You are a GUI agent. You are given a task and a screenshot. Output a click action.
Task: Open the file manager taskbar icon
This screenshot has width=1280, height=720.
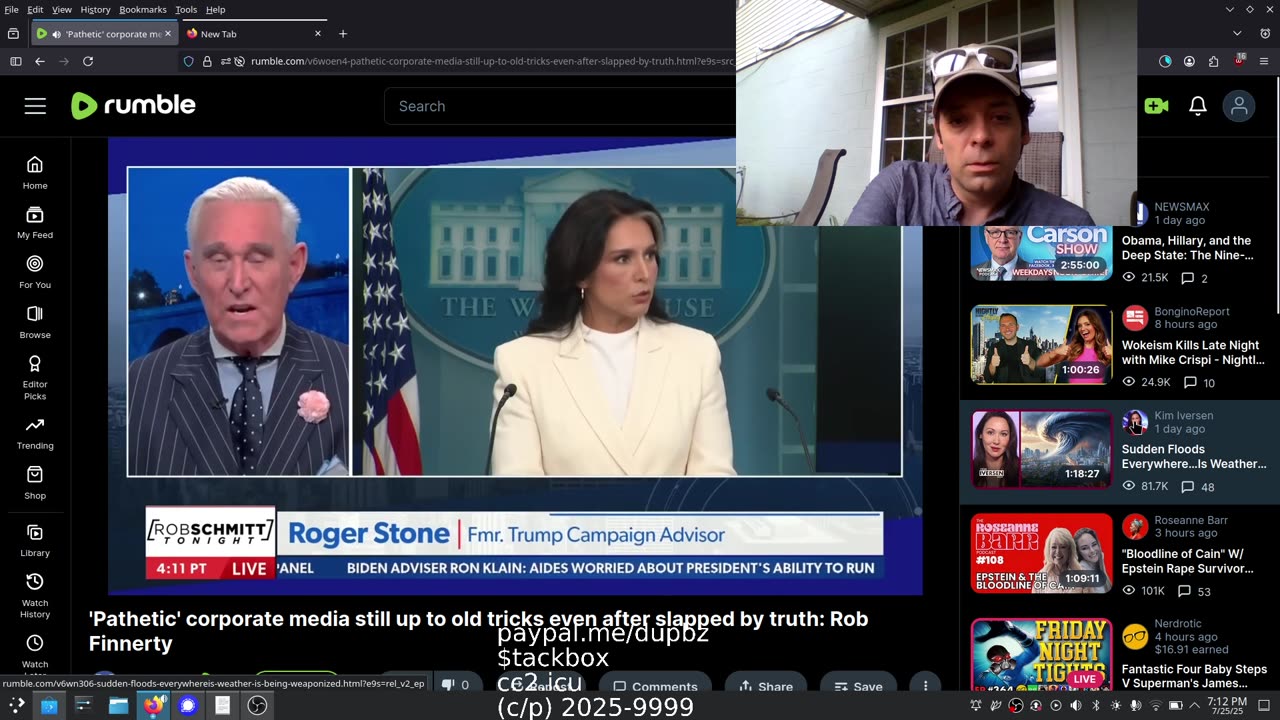point(118,706)
